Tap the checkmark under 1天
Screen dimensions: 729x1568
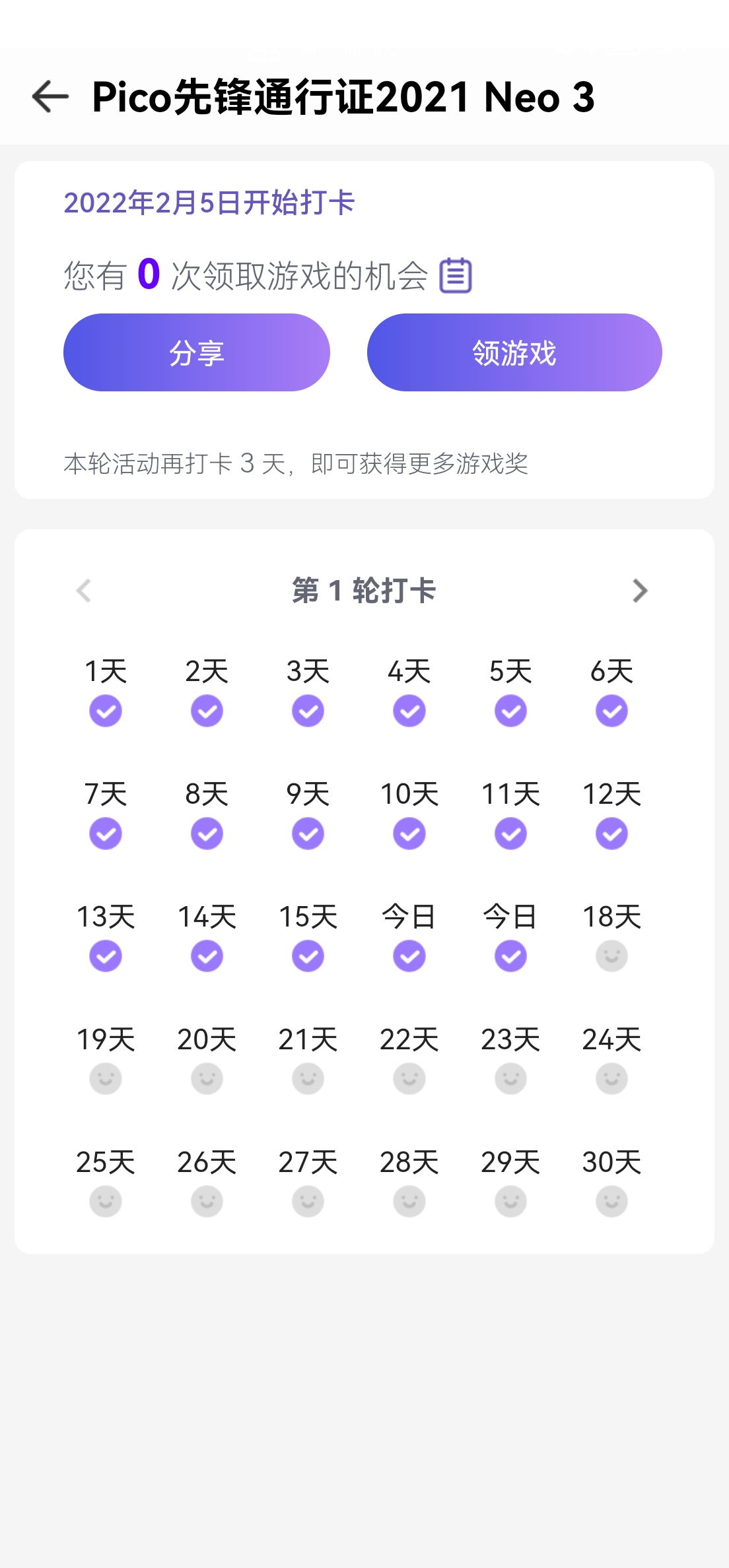(x=106, y=711)
